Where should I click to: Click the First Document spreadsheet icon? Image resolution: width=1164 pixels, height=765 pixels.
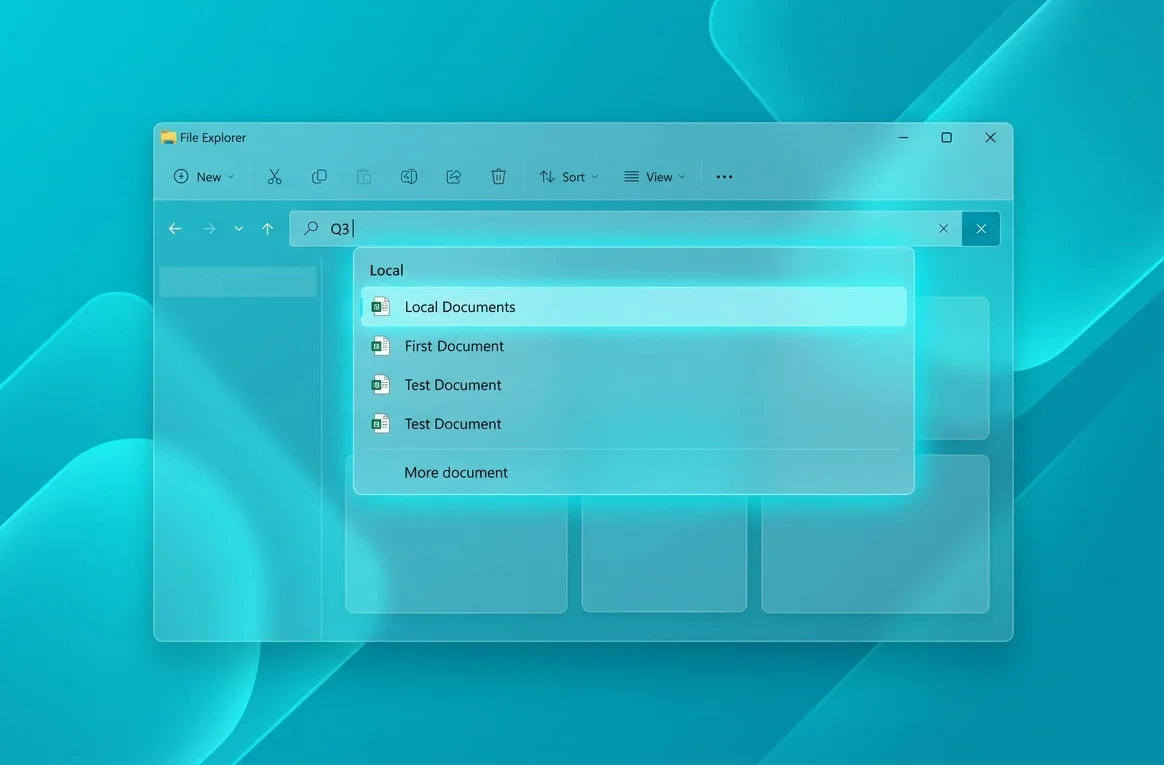point(381,346)
